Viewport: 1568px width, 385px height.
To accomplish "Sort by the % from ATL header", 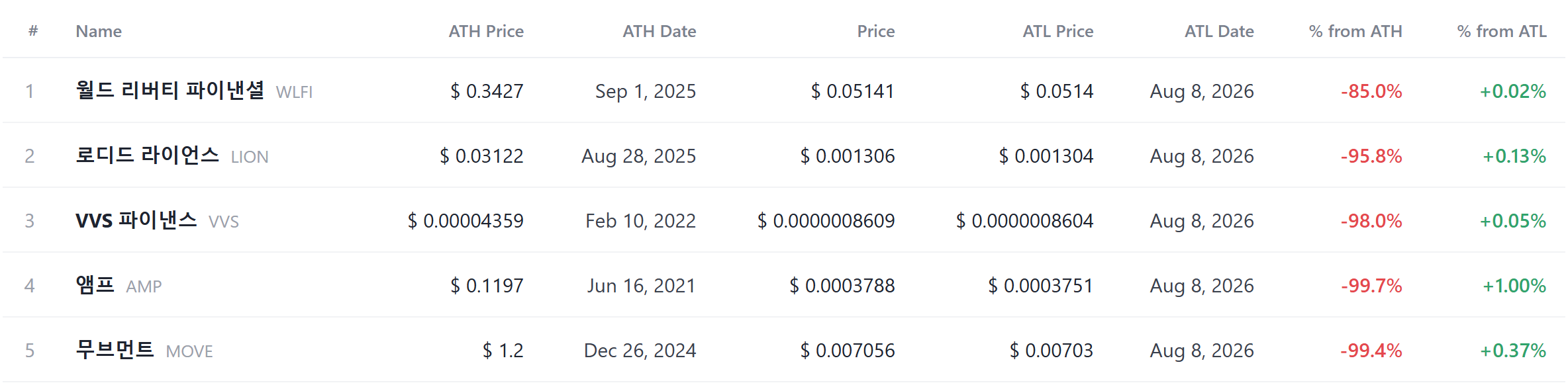I will (x=1502, y=31).
